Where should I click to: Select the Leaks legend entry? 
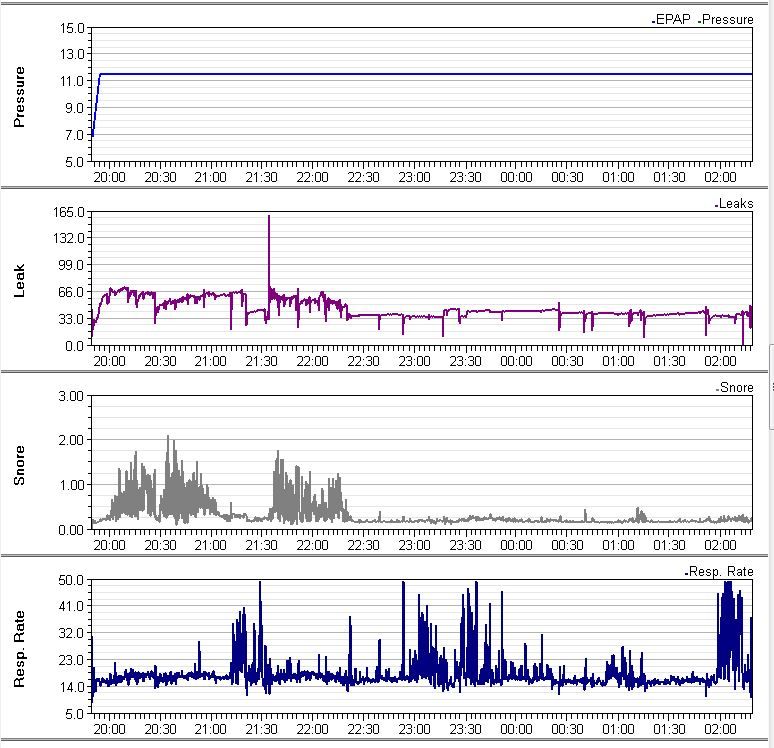[x=736, y=203]
